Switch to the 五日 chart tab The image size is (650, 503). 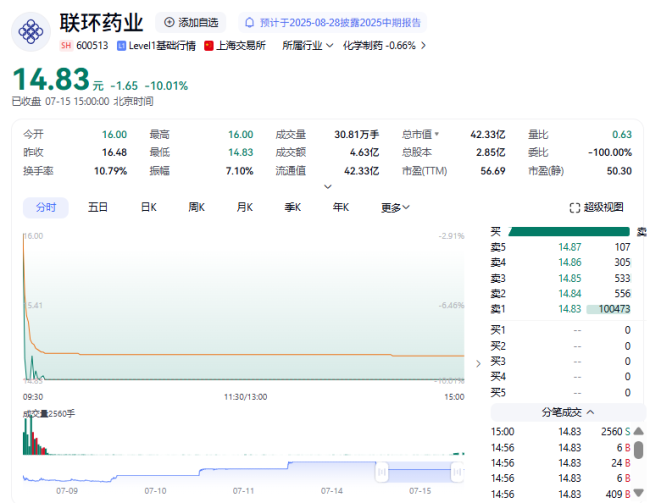[x=97, y=207]
